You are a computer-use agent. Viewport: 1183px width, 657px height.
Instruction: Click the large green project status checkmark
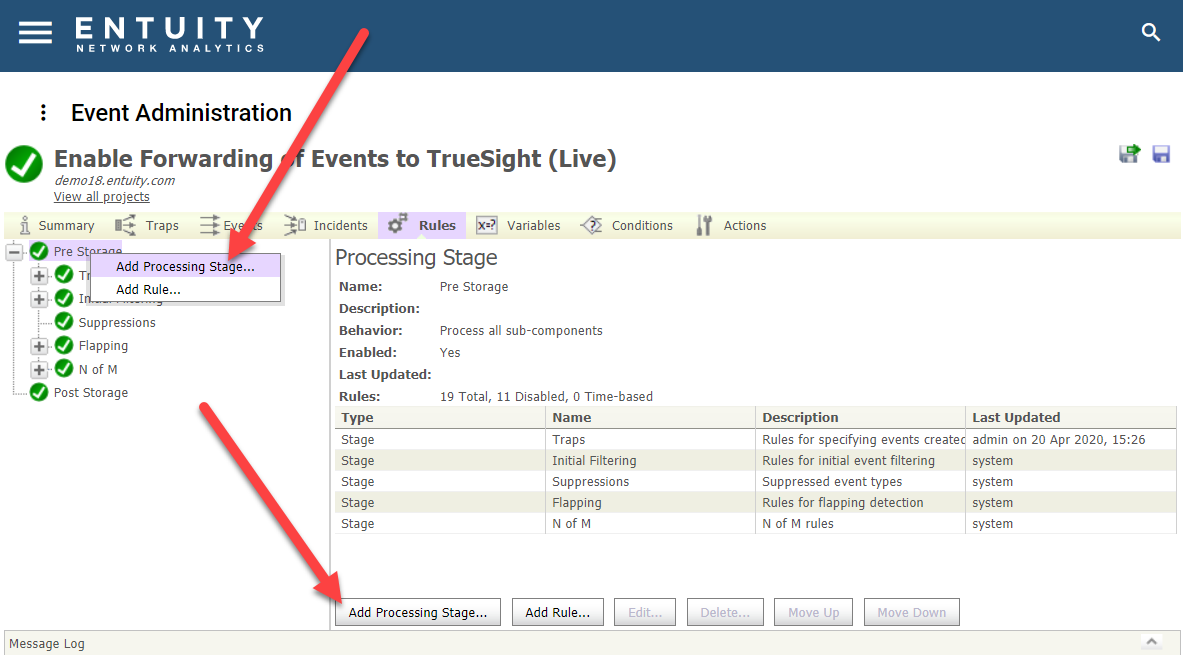point(24,164)
